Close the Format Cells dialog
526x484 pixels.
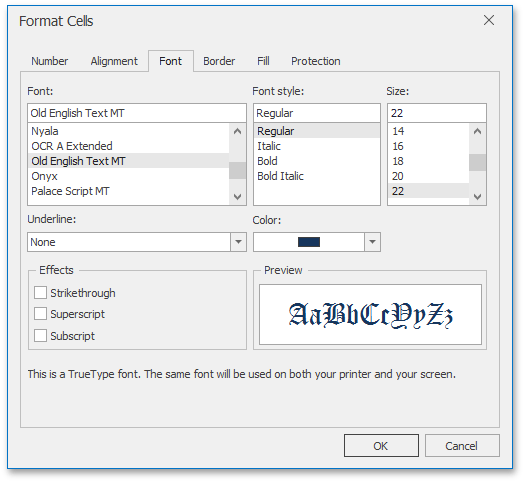point(489,20)
